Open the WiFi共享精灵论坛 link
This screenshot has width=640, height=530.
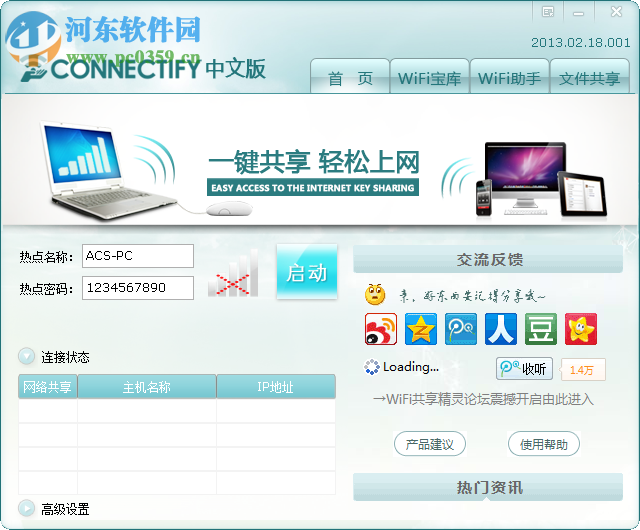[x=483, y=399]
